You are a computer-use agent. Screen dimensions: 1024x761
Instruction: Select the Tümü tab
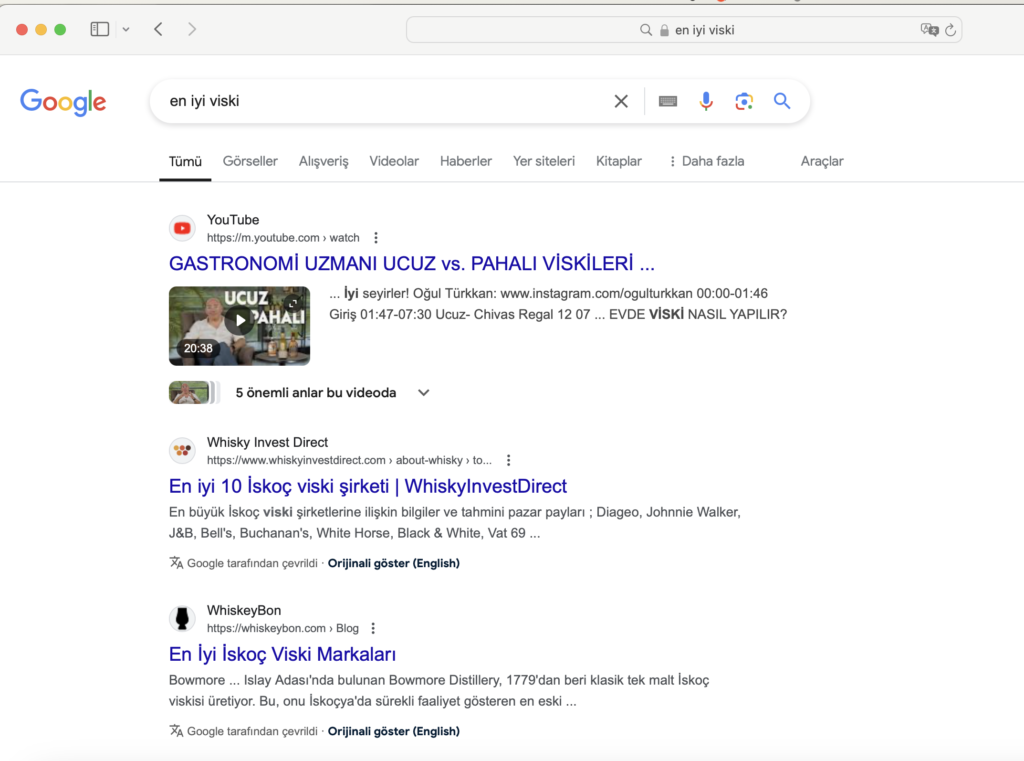(185, 161)
